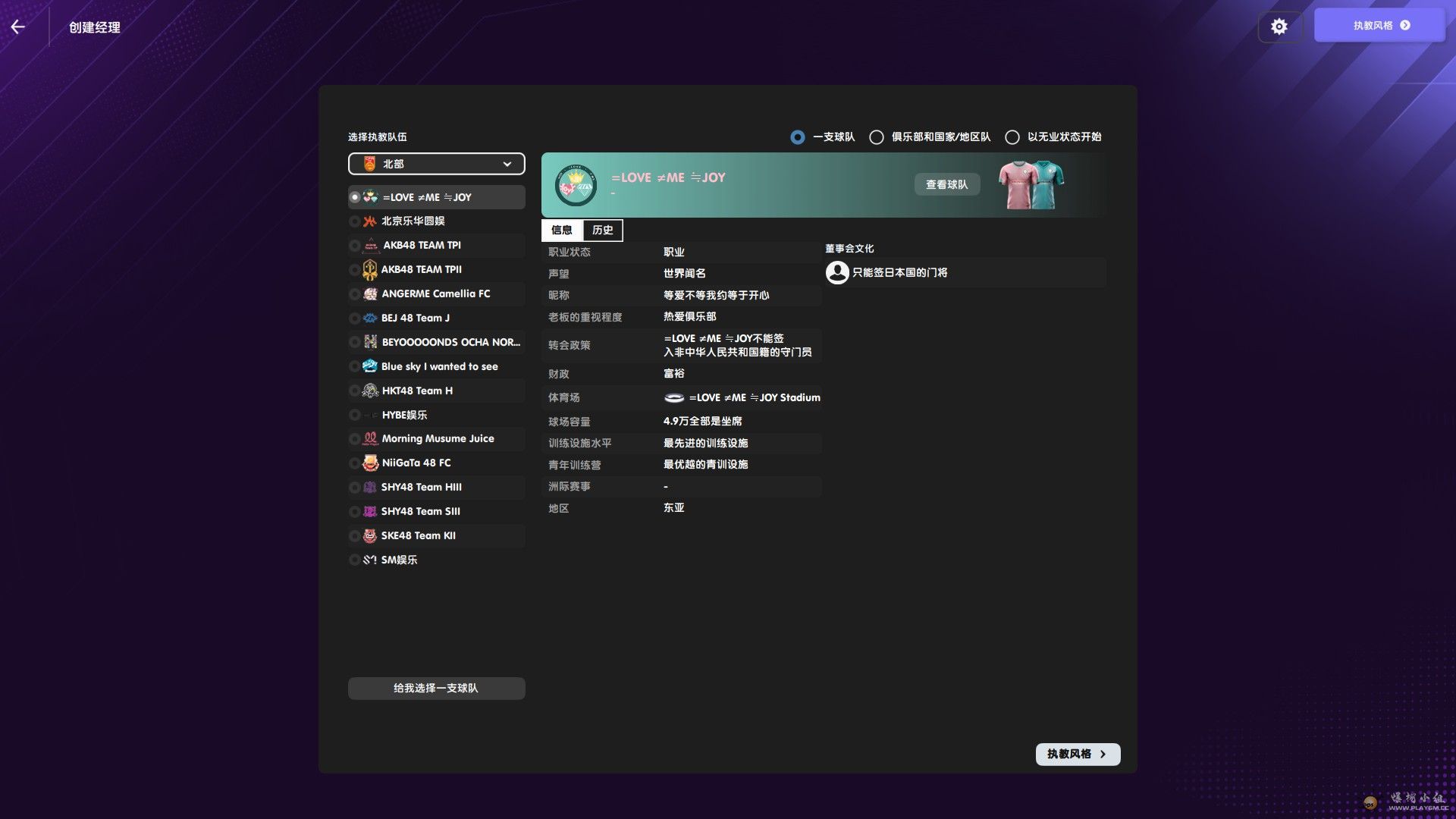Select radio button for SKE48 Team KII
Image resolution: width=1456 pixels, height=819 pixels.
coord(354,536)
